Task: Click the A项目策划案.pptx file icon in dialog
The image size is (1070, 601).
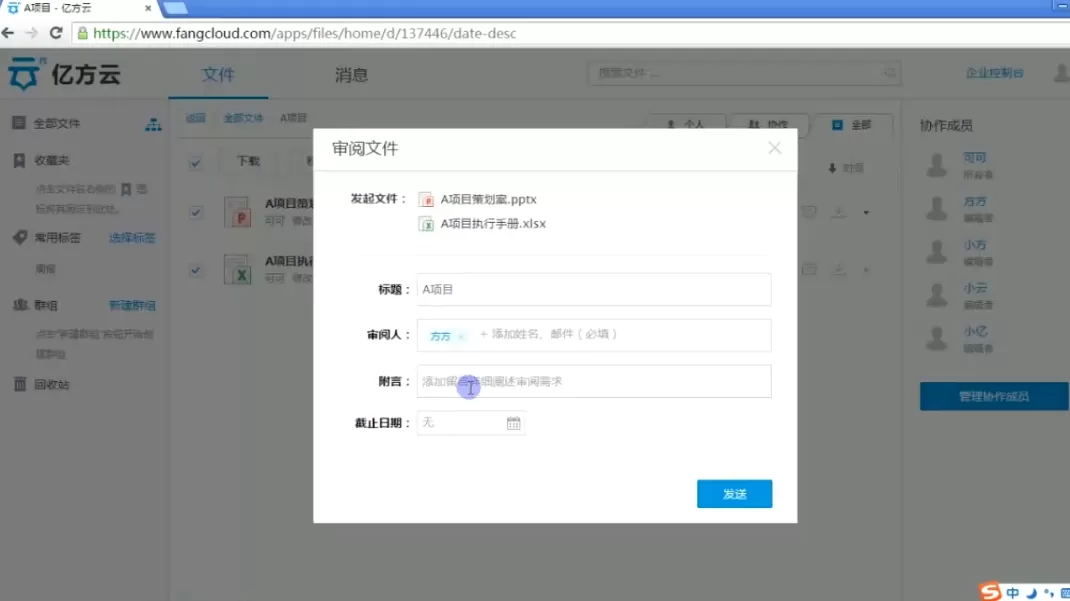Action: point(426,199)
